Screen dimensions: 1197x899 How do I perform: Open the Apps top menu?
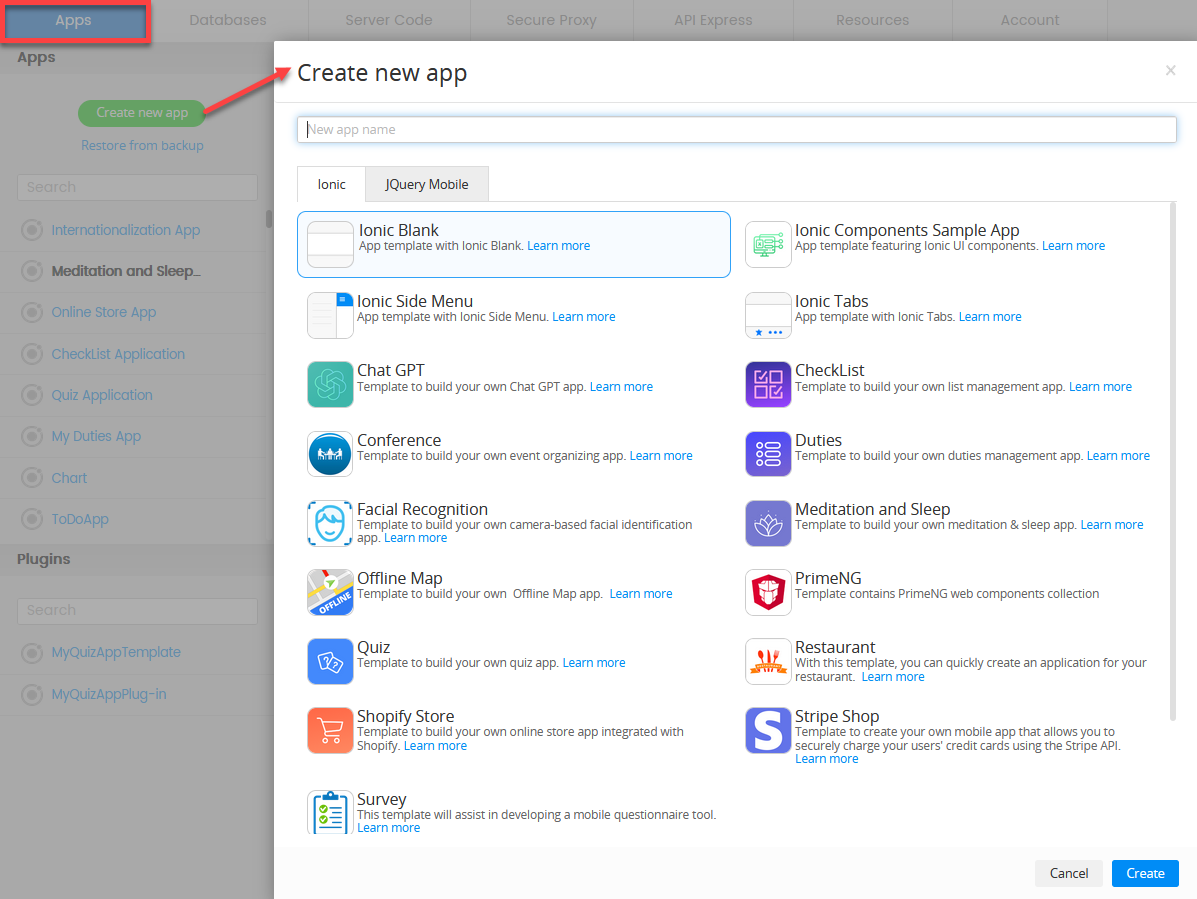pos(74,21)
